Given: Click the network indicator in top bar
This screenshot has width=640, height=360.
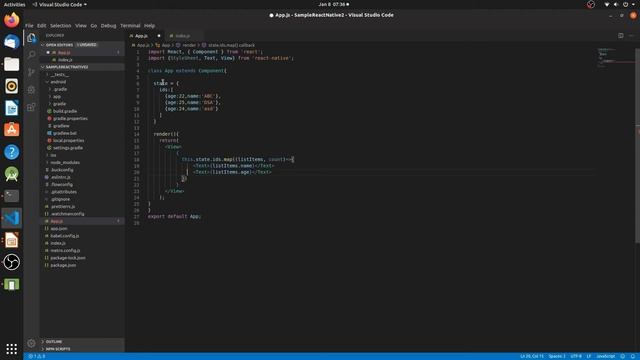Looking at the screenshot, I should (607, 4).
